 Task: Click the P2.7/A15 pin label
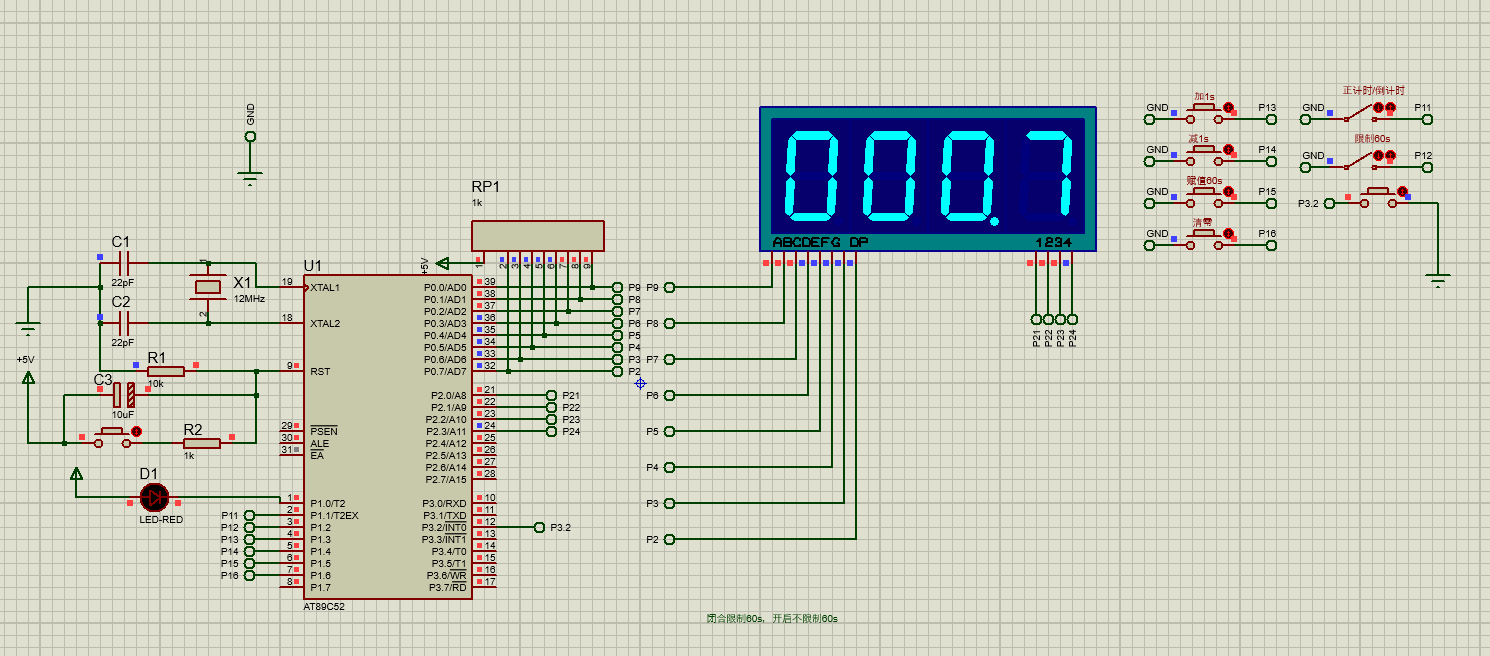point(445,480)
